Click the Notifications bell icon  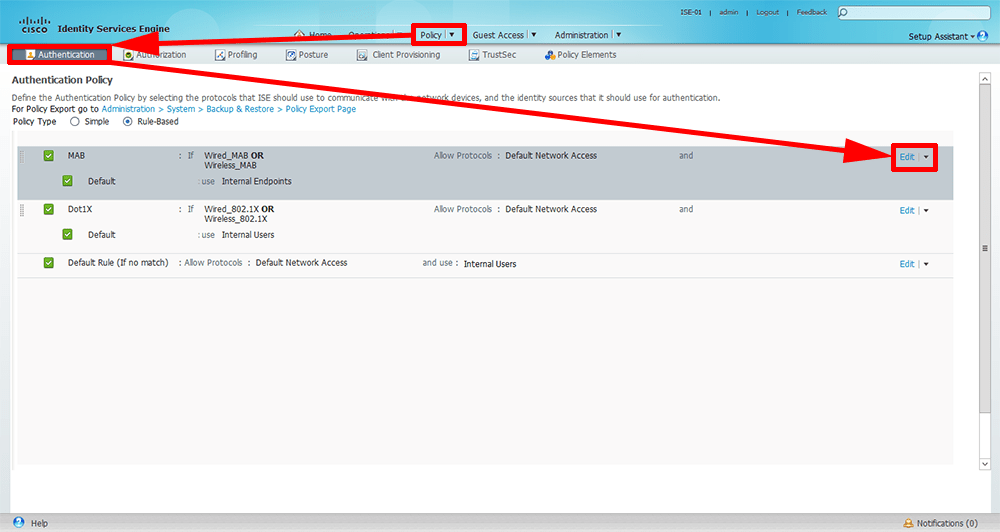(908, 523)
